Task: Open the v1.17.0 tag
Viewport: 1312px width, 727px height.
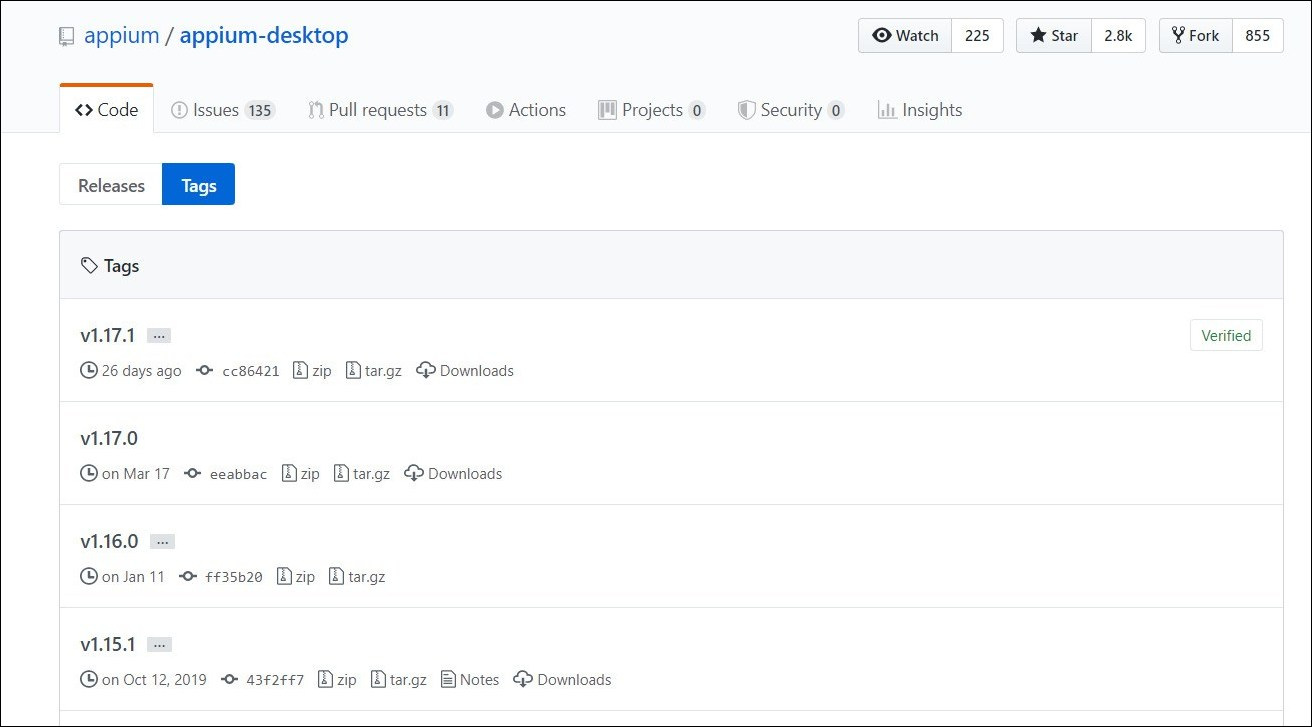Action: coord(109,438)
